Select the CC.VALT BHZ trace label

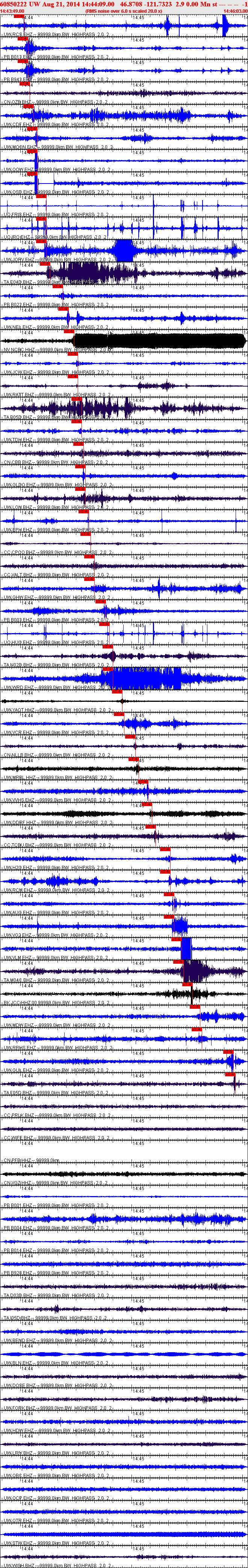[x=56, y=575]
